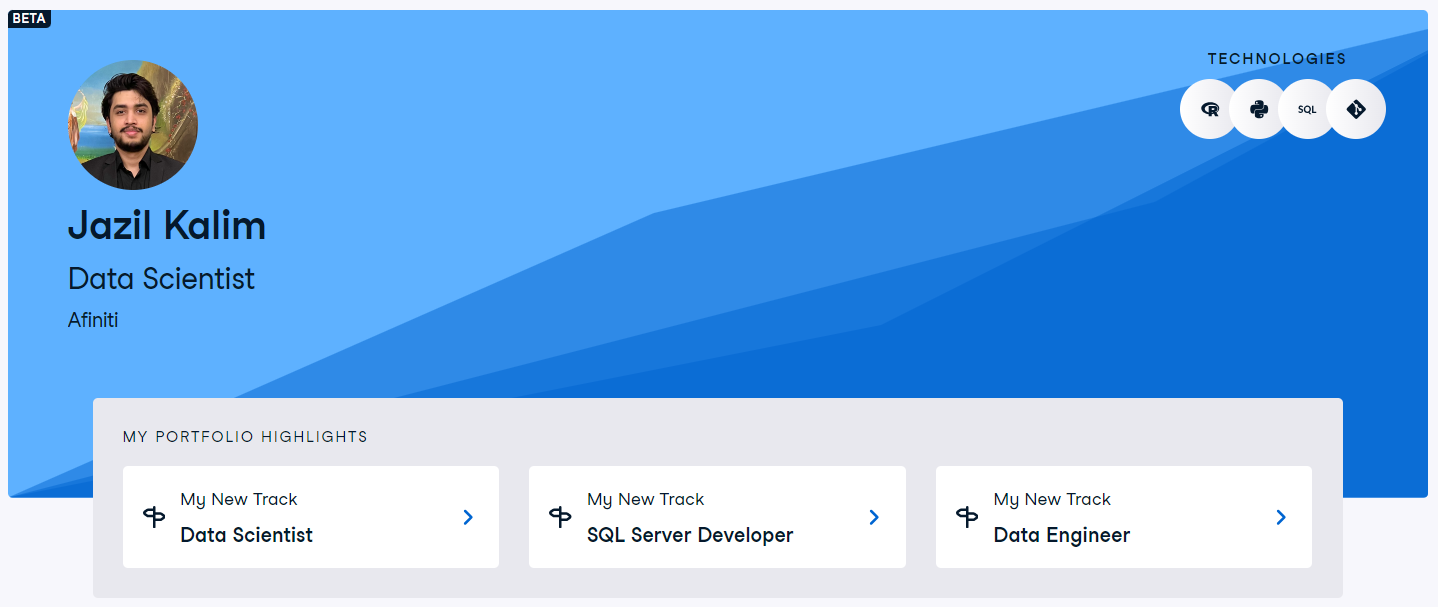This screenshot has width=1438, height=607.
Task: Click the TECHNOLOGIES section label
Action: tap(1276, 59)
